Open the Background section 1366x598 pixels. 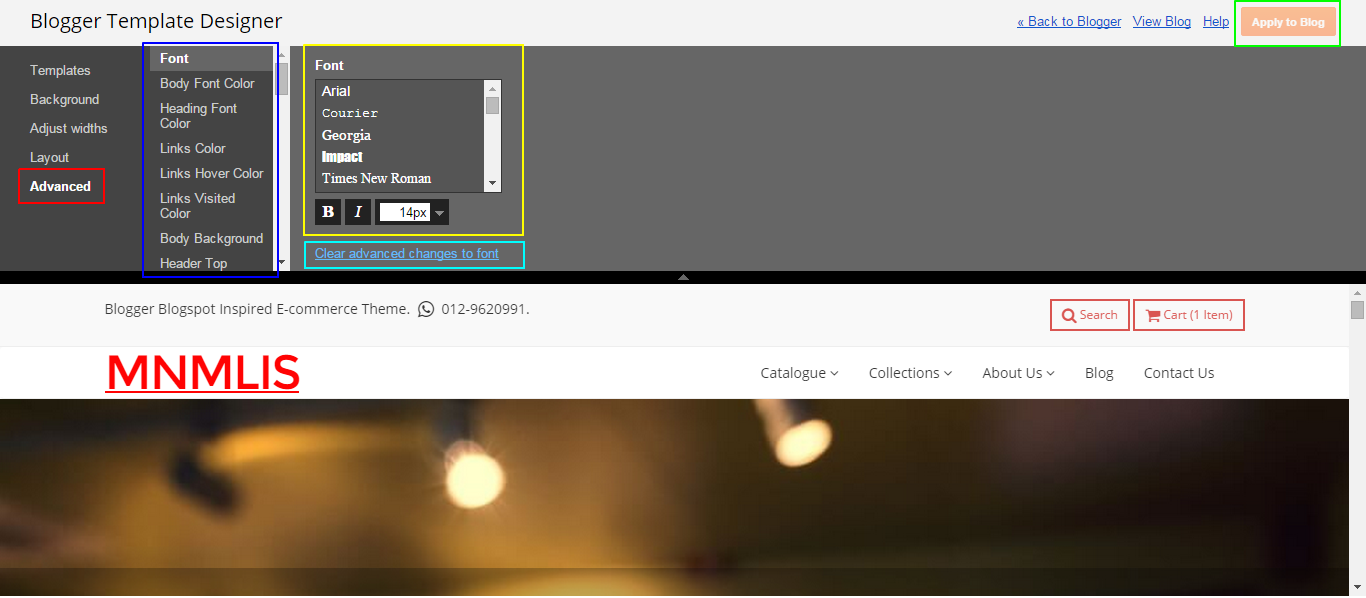coord(64,99)
